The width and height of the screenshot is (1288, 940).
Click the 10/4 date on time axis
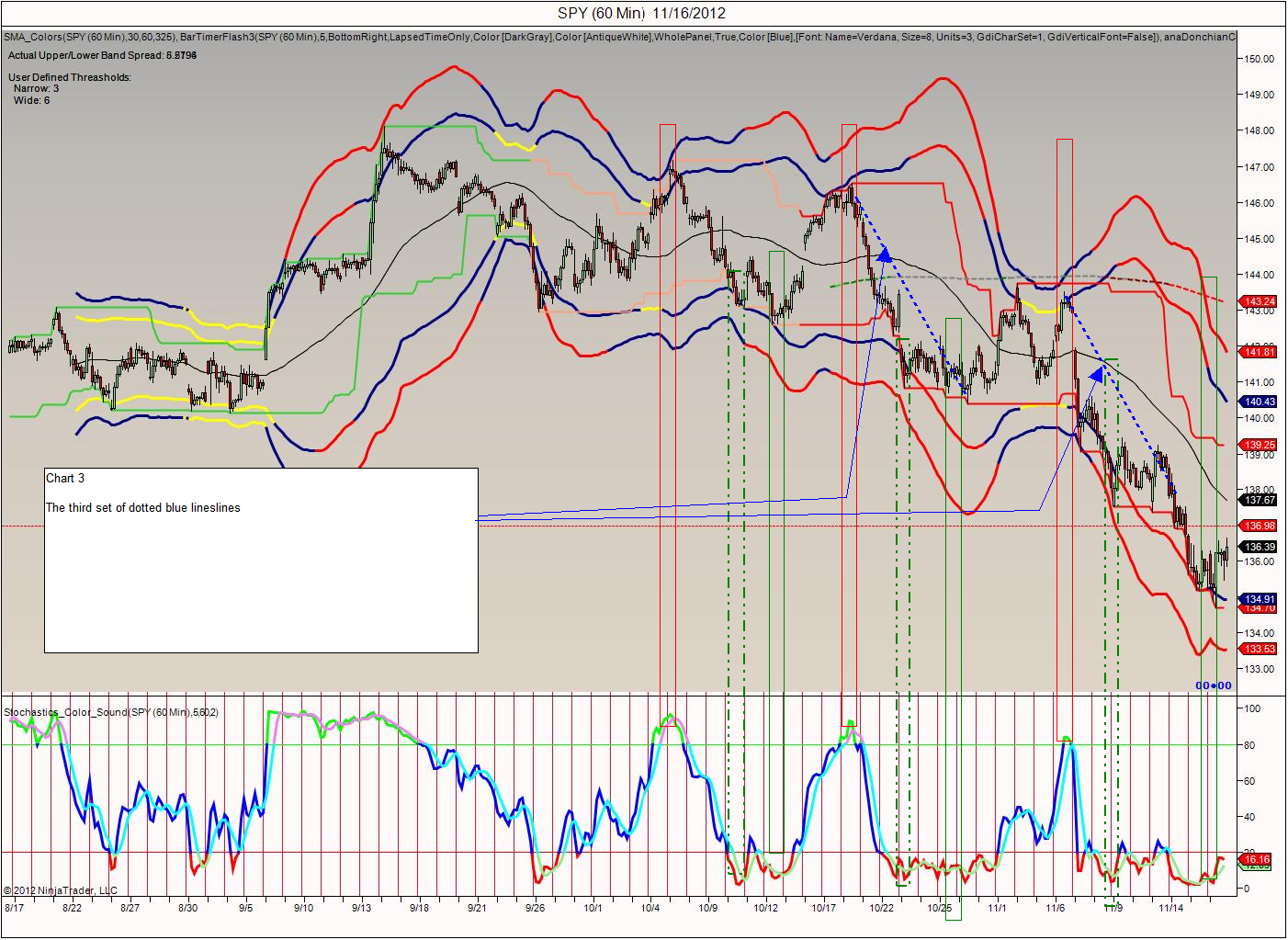pos(650,908)
